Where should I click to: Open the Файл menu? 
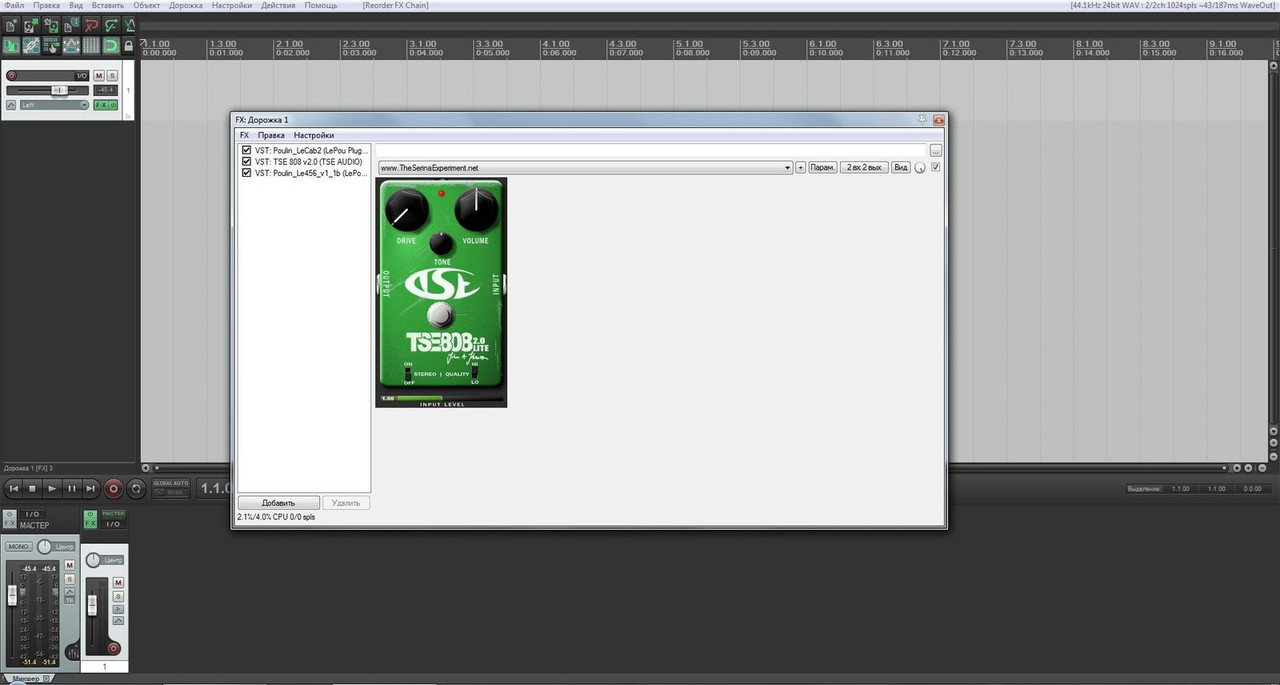(x=14, y=6)
